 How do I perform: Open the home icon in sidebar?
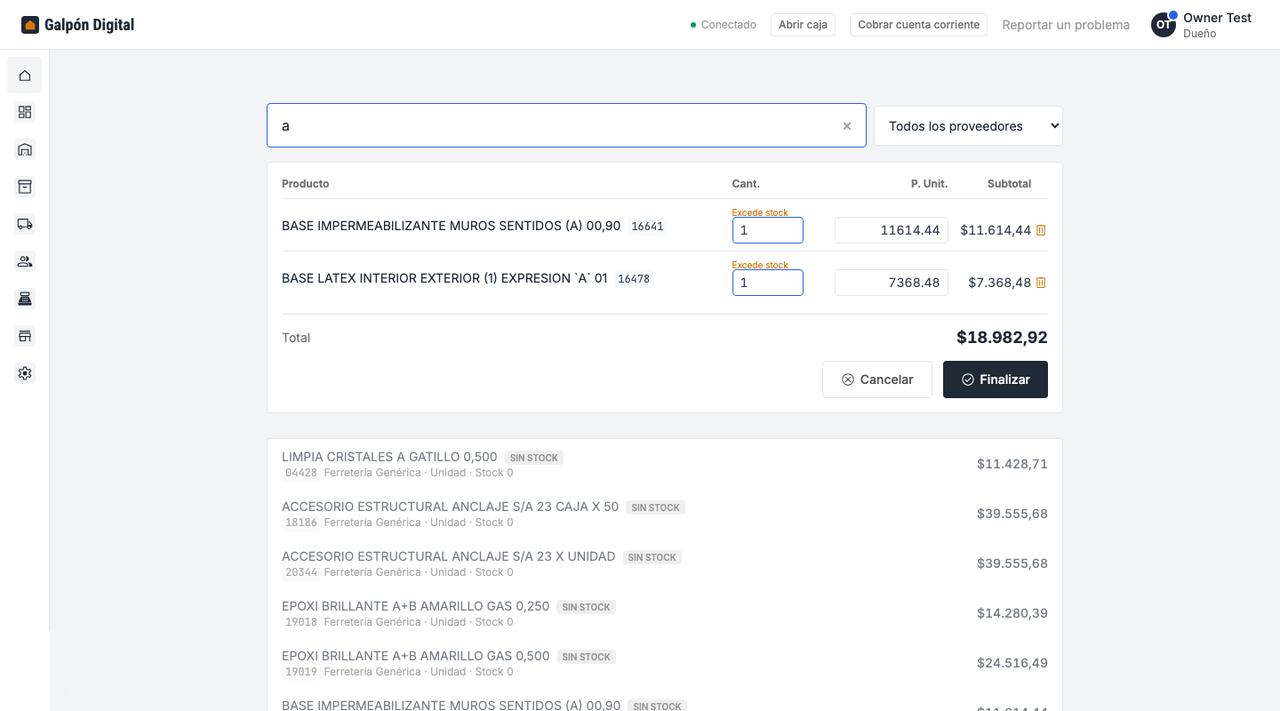(25, 75)
